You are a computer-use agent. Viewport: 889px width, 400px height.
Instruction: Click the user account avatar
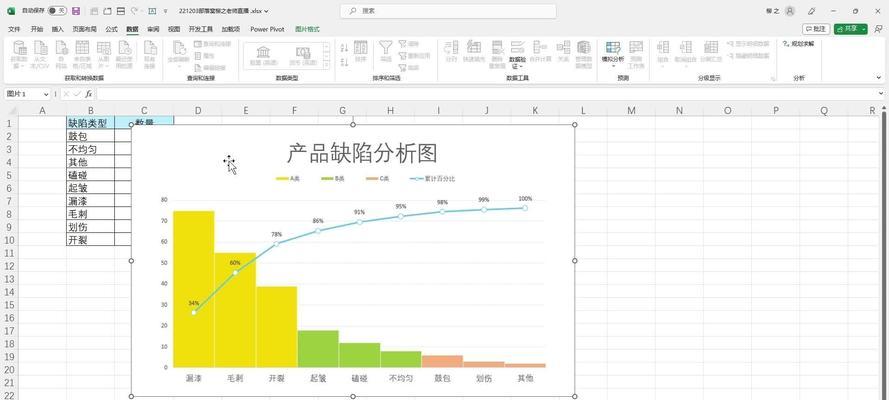tap(790, 11)
